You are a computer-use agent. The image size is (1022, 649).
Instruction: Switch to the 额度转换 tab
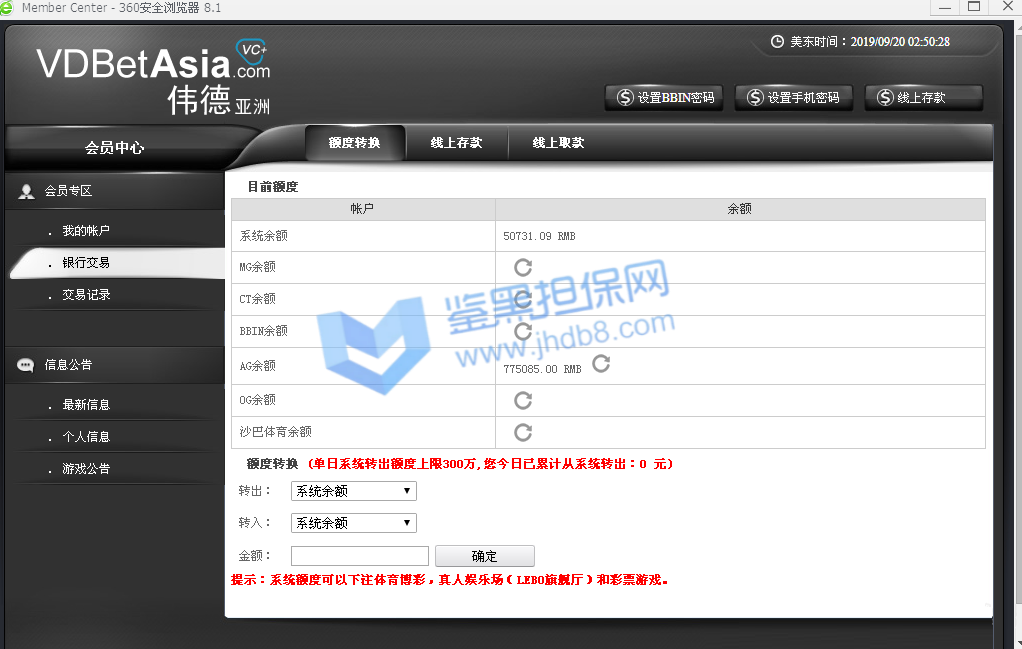tap(354, 143)
